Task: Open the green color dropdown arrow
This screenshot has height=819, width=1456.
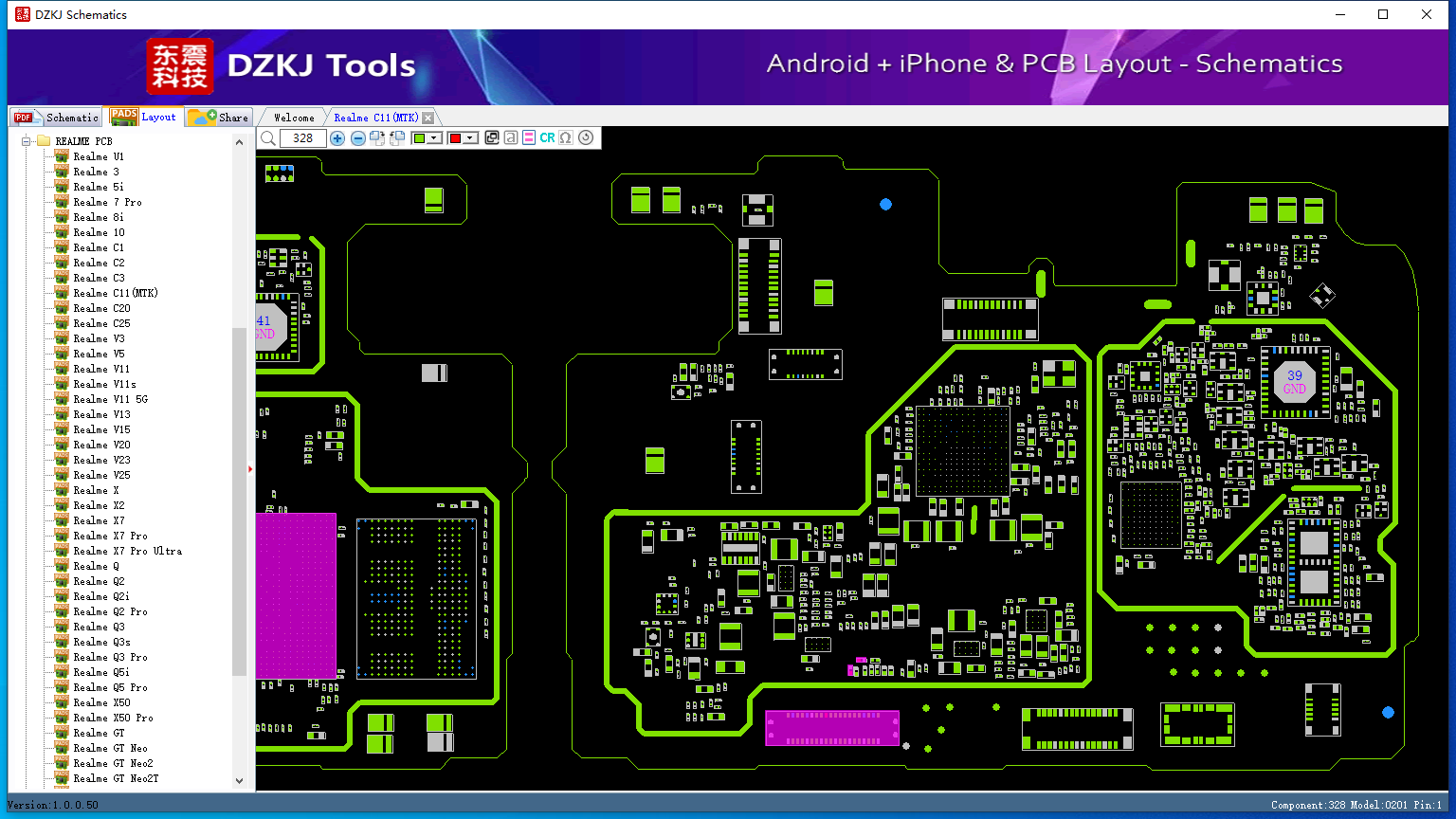Action: [x=435, y=138]
